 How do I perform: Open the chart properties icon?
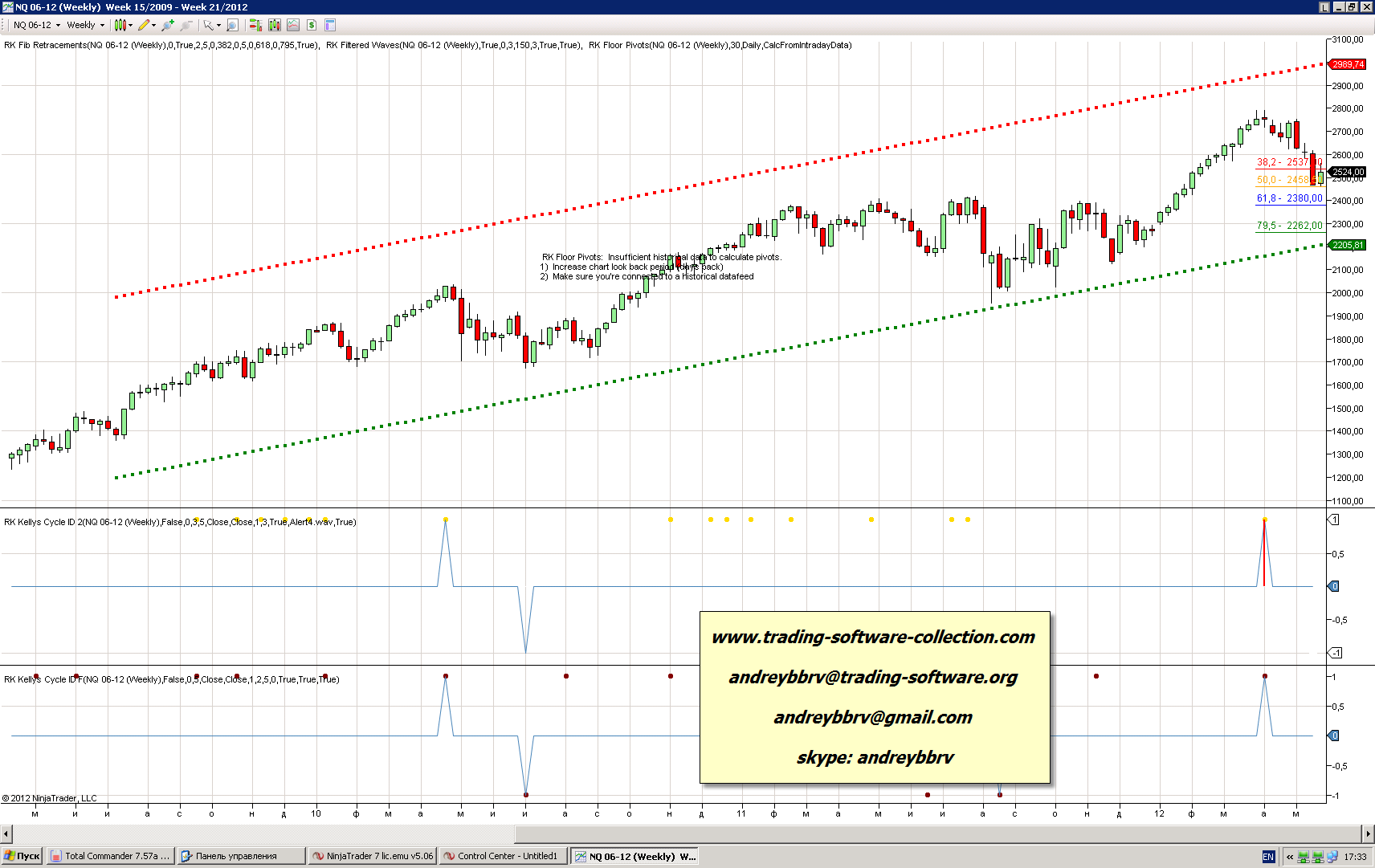click(330, 25)
